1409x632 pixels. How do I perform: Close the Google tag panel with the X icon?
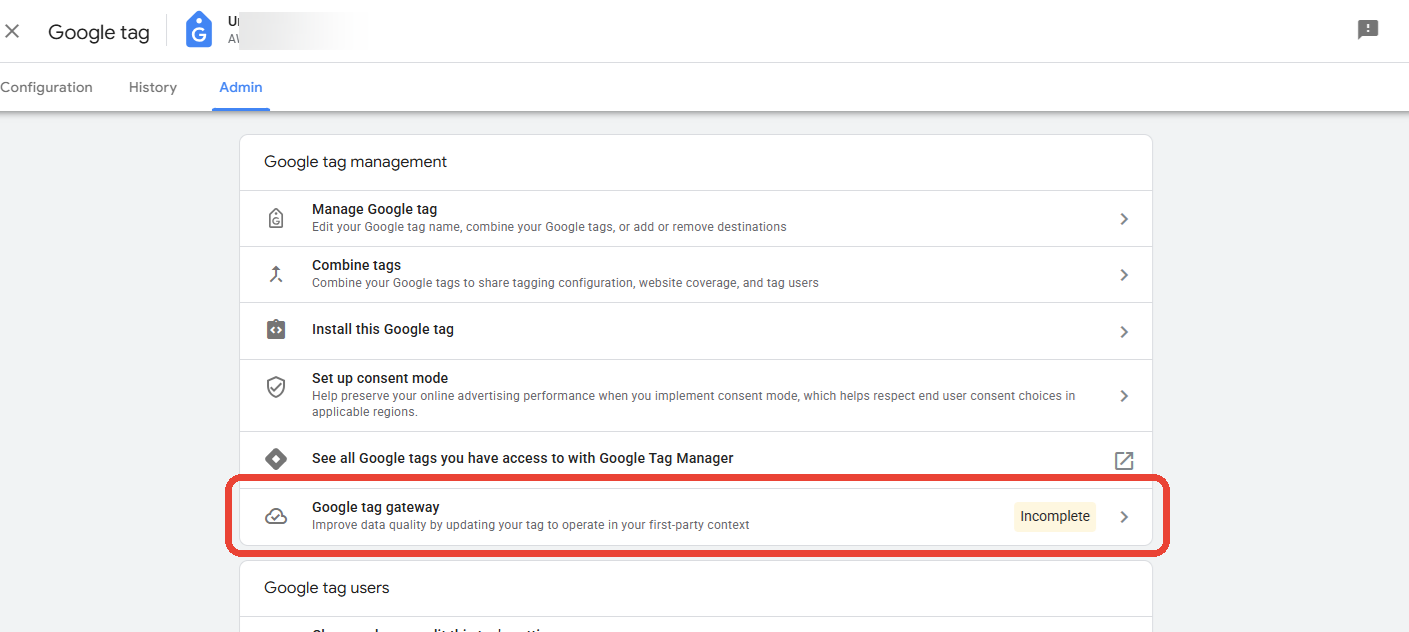pyautogui.click(x=12, y=32)
